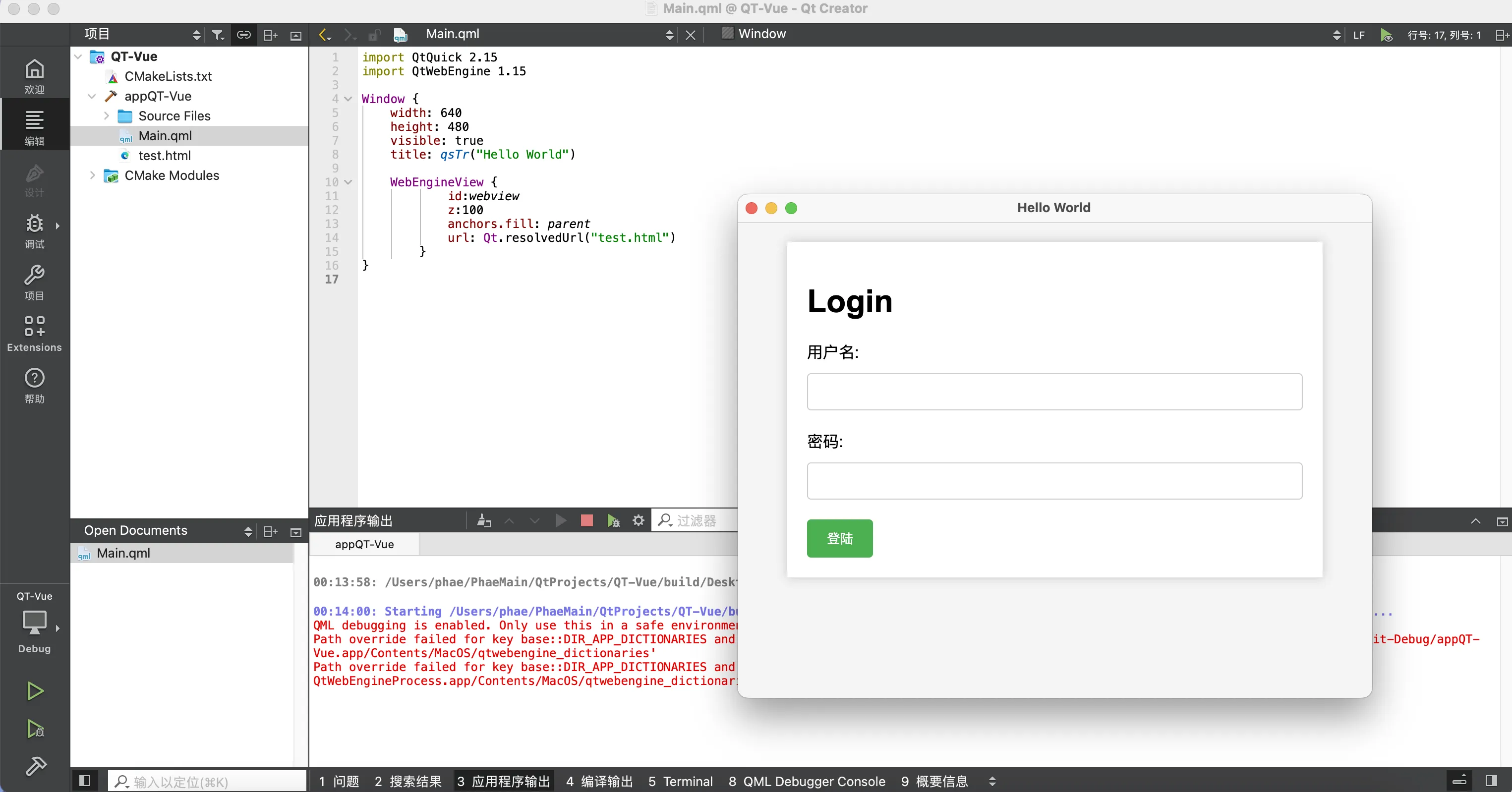Close the project side panel
This screenshot has height=792, width=1512.
pyautogui.click(x=296, y=35)
